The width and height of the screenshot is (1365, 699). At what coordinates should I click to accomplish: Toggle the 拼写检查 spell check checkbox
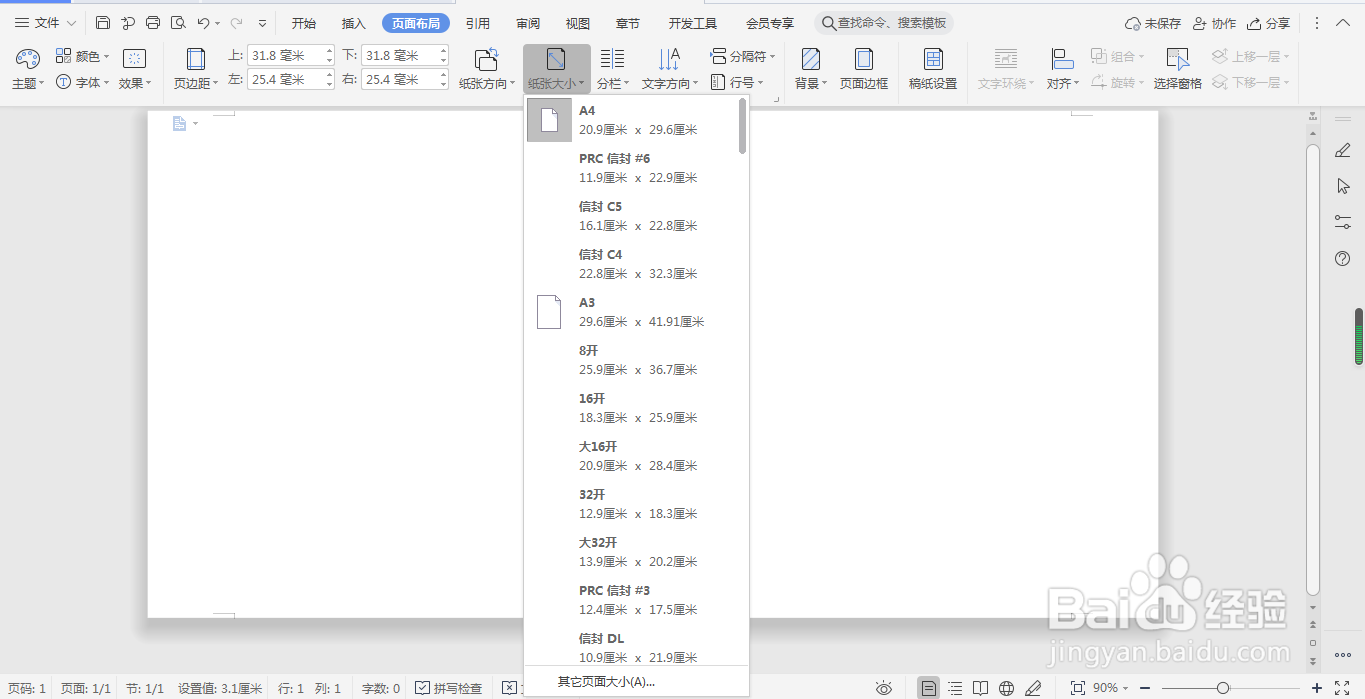pyautogui.click(x=424, y=688)
